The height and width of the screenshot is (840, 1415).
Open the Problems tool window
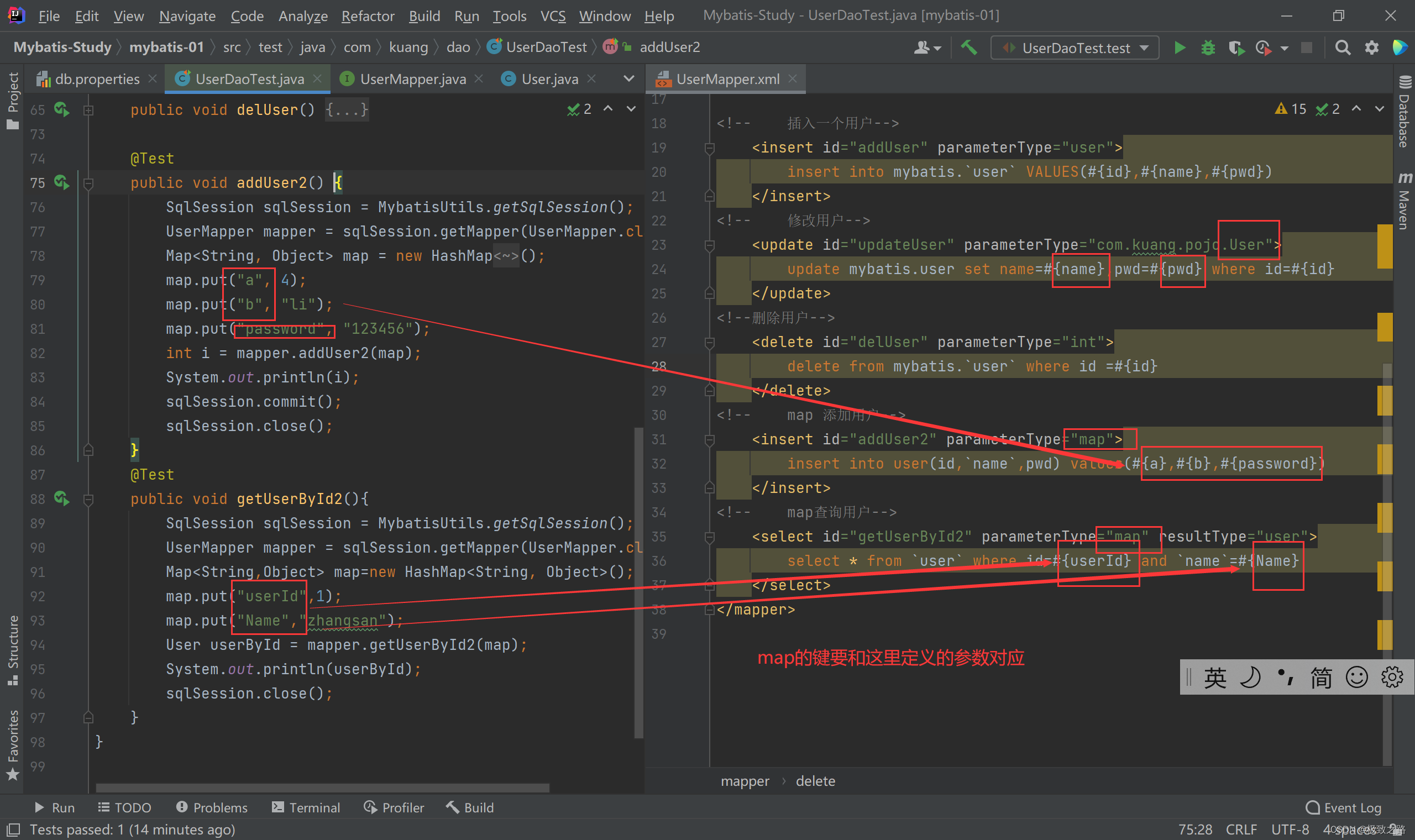tap(212, 807)
